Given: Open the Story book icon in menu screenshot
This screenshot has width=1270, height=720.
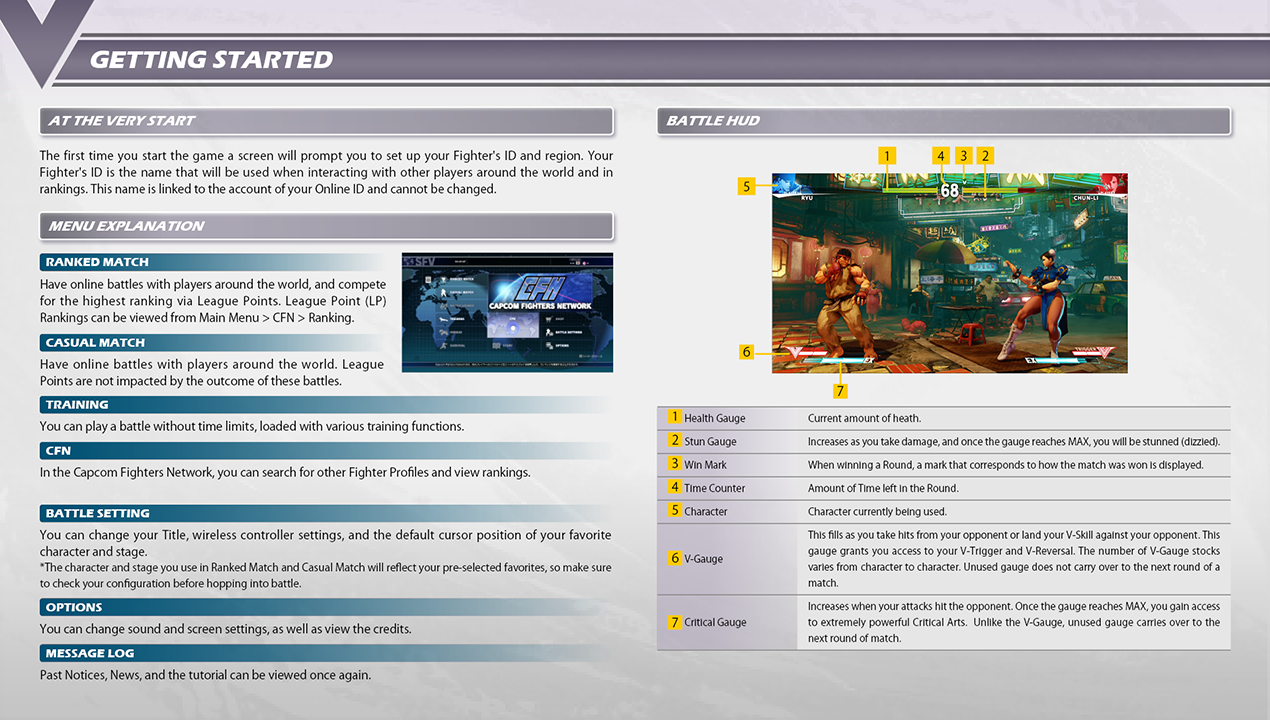Looking at the screenshot, I should click(x=496, y=346).
